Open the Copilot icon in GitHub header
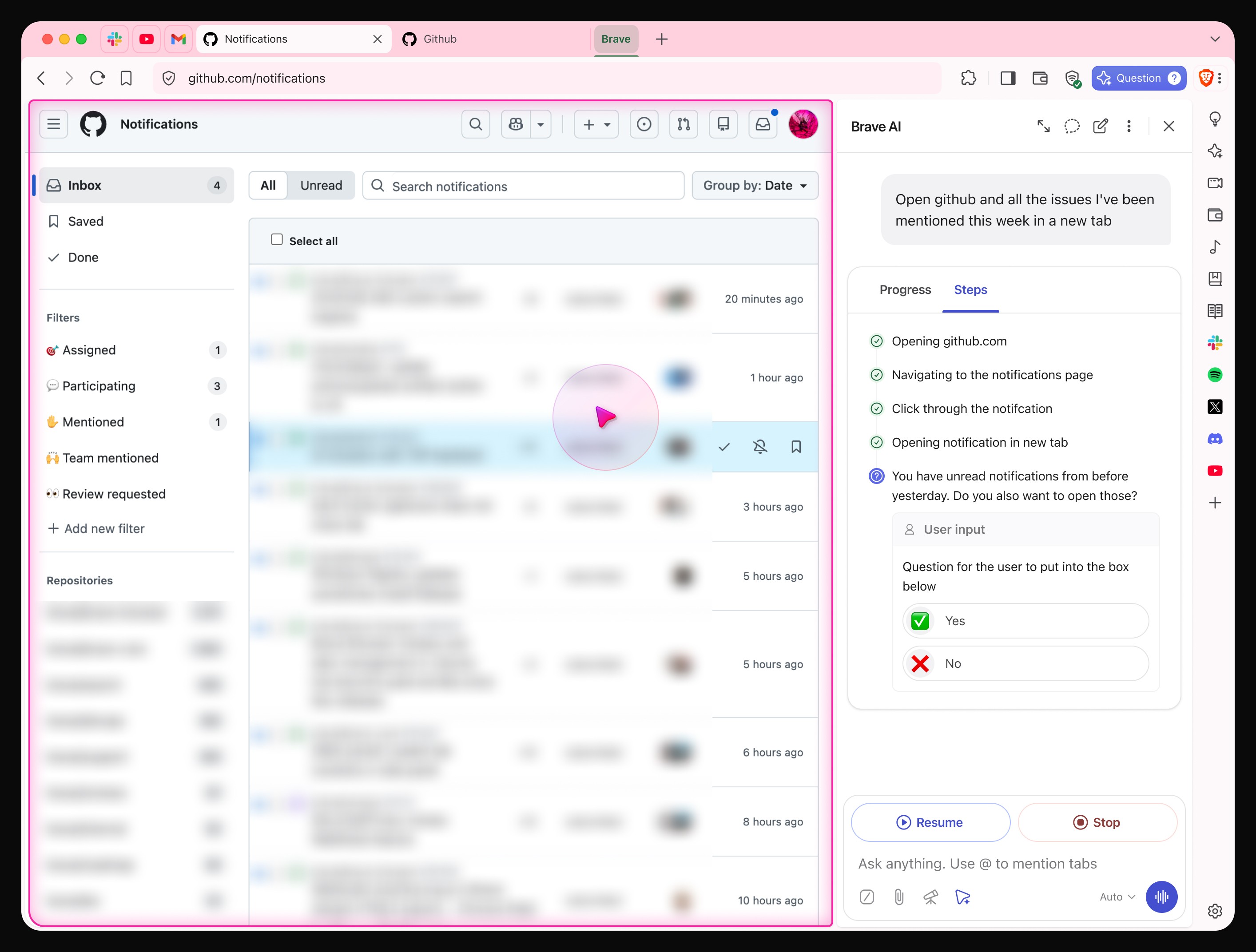The image size is (1256, 952). click(516, 124)
